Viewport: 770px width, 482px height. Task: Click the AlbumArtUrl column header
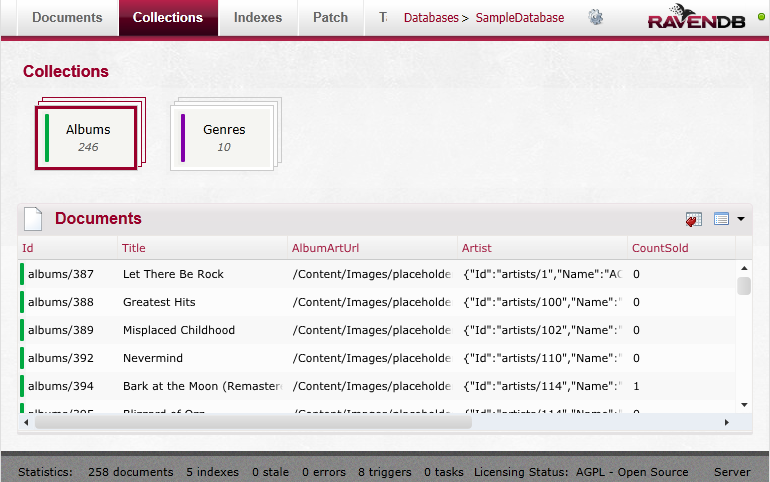325,248
